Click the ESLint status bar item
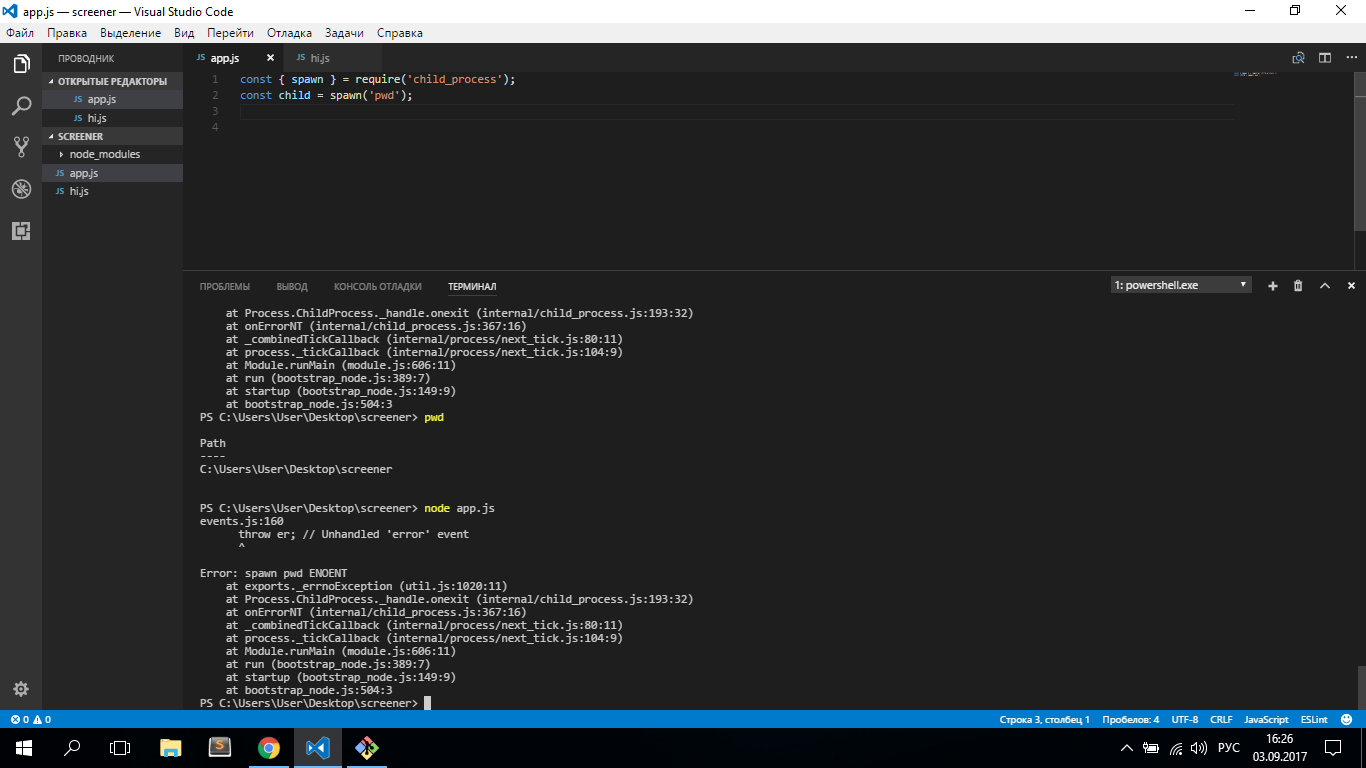 (x=1314, y=719)
